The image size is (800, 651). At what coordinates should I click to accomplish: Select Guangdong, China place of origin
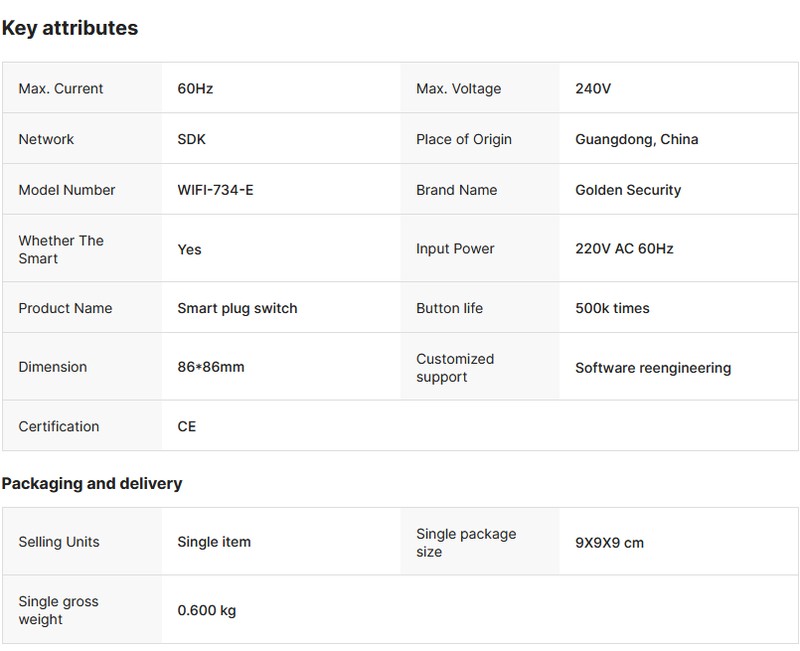(x=636, y=139)
